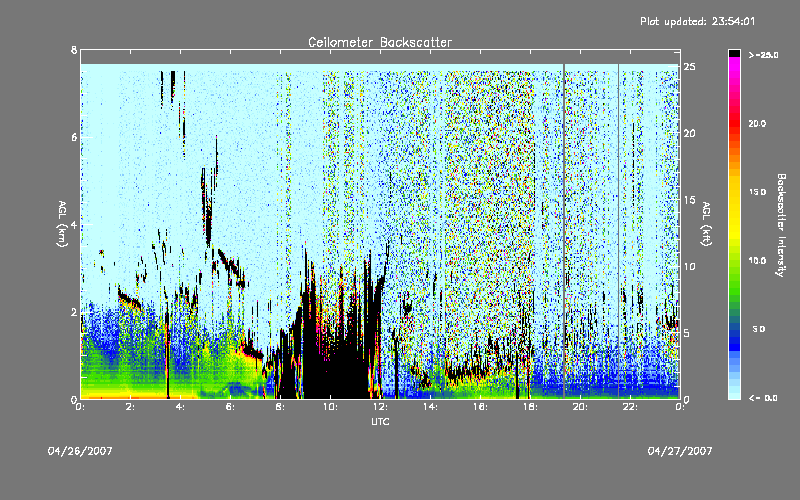The image size is (800, 500).
Task: Click the "14:" hour tick on UTC axis
Action: 430,407
